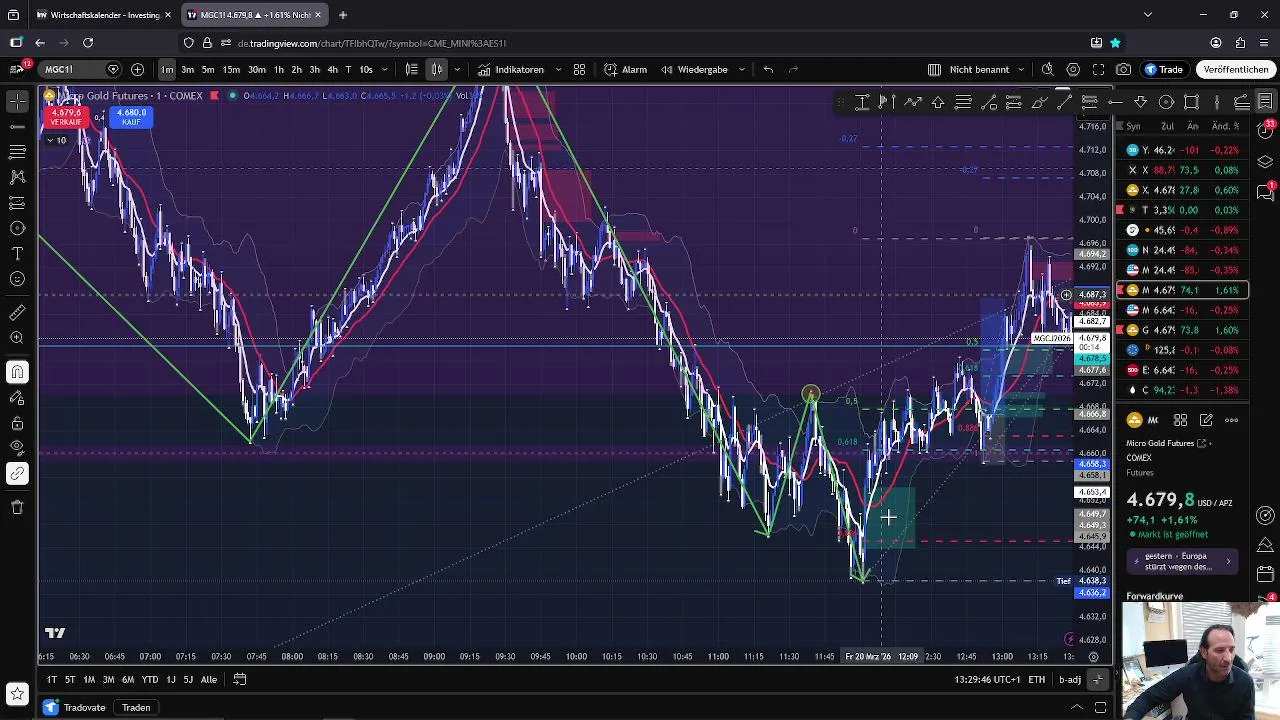Expand the chart type dropdown arrow

pos(457,69)
